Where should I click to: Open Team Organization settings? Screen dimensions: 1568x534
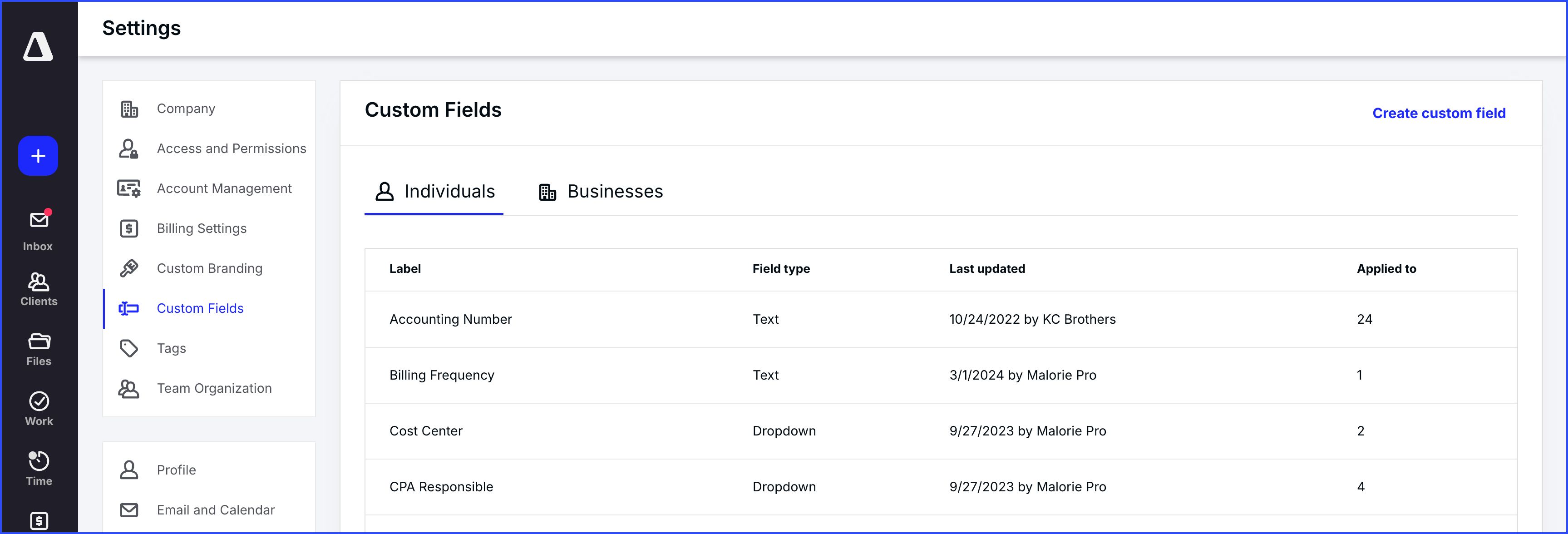click(x=214, y=389)
